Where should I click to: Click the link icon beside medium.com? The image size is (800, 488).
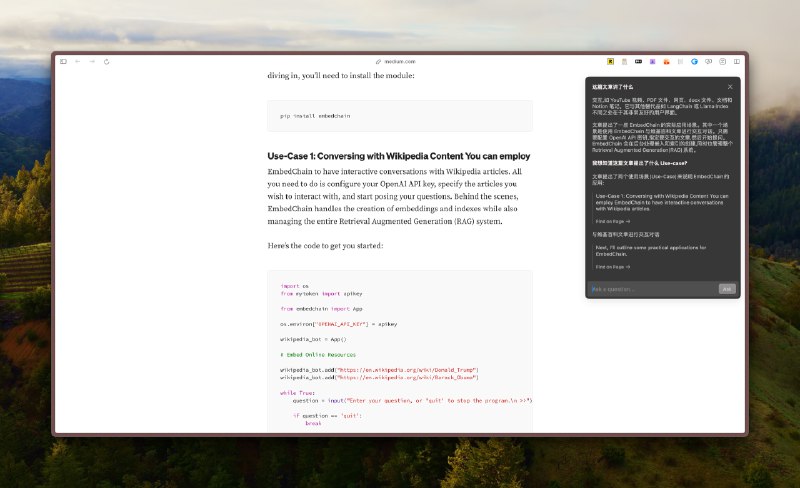tap(379, 62)
